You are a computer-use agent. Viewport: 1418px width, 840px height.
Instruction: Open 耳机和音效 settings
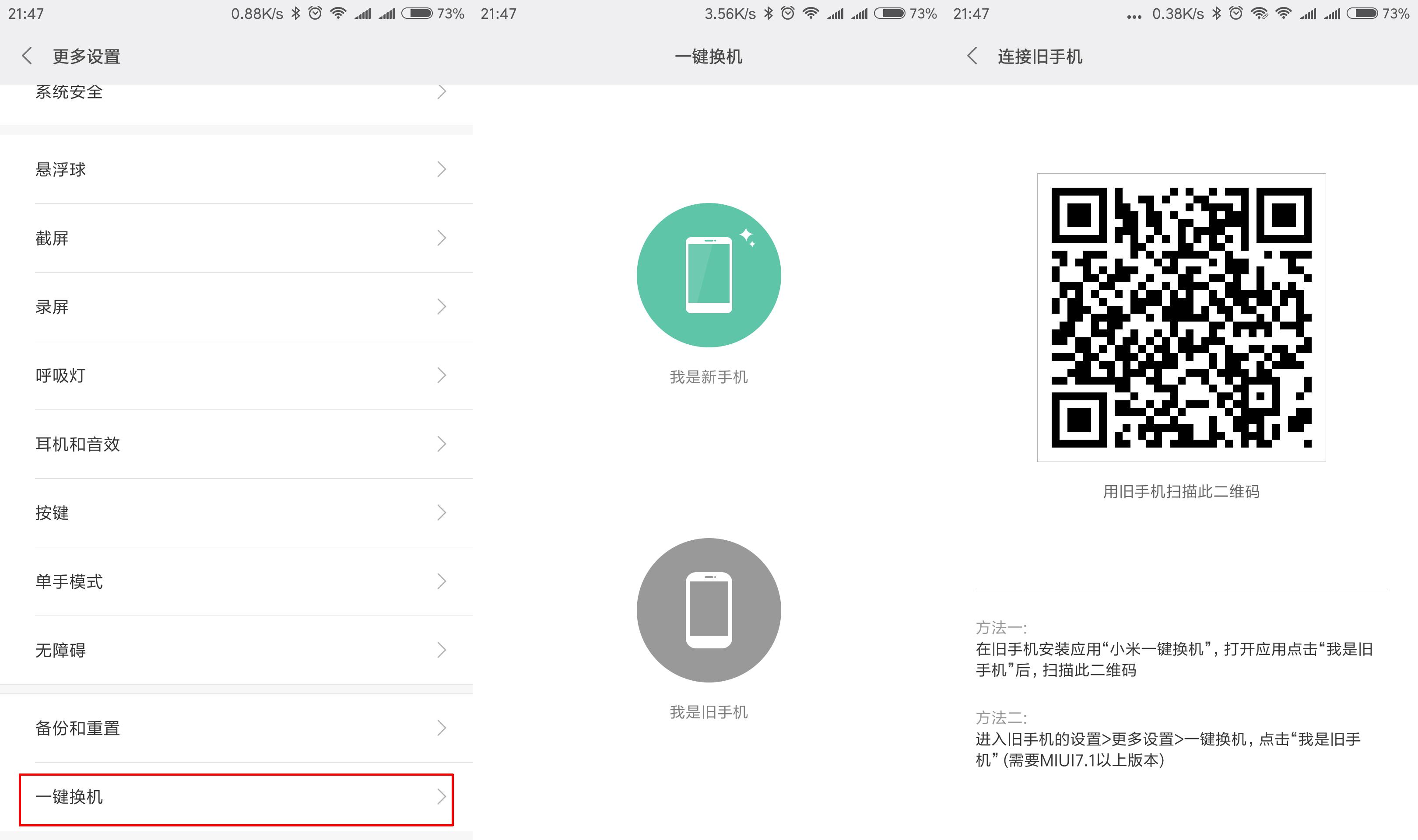coord(236,444)
